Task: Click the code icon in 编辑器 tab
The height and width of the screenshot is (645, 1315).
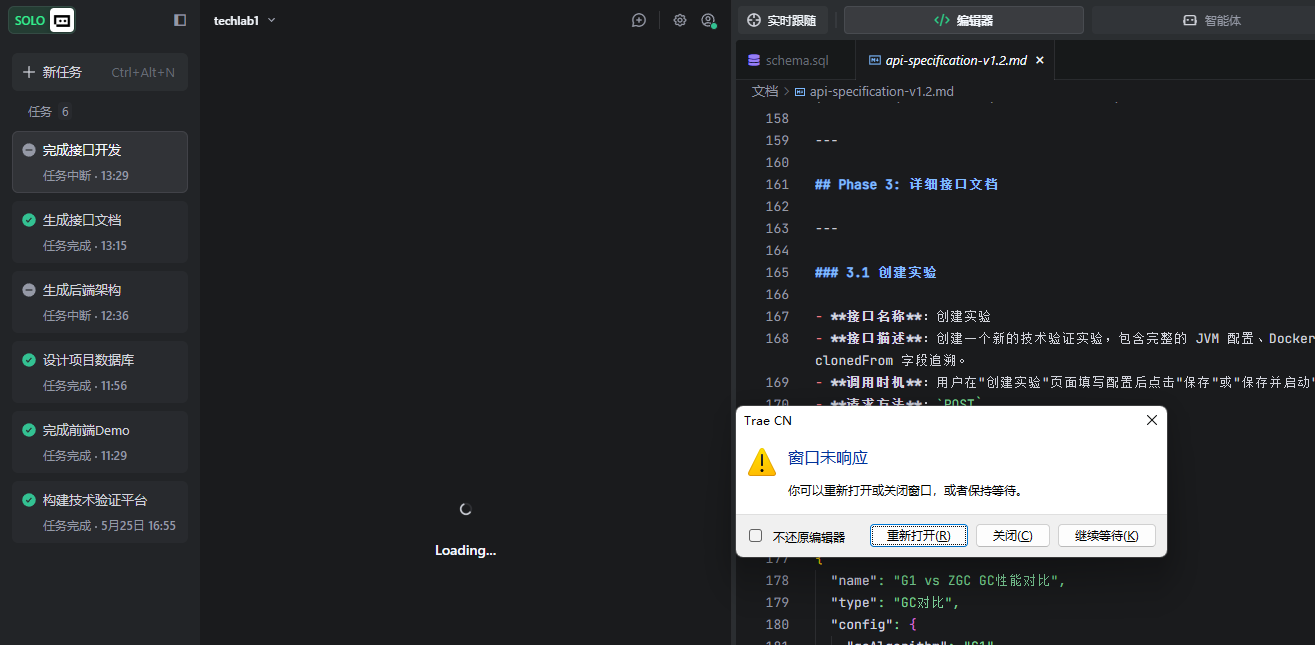Action: tap(941, 20)
